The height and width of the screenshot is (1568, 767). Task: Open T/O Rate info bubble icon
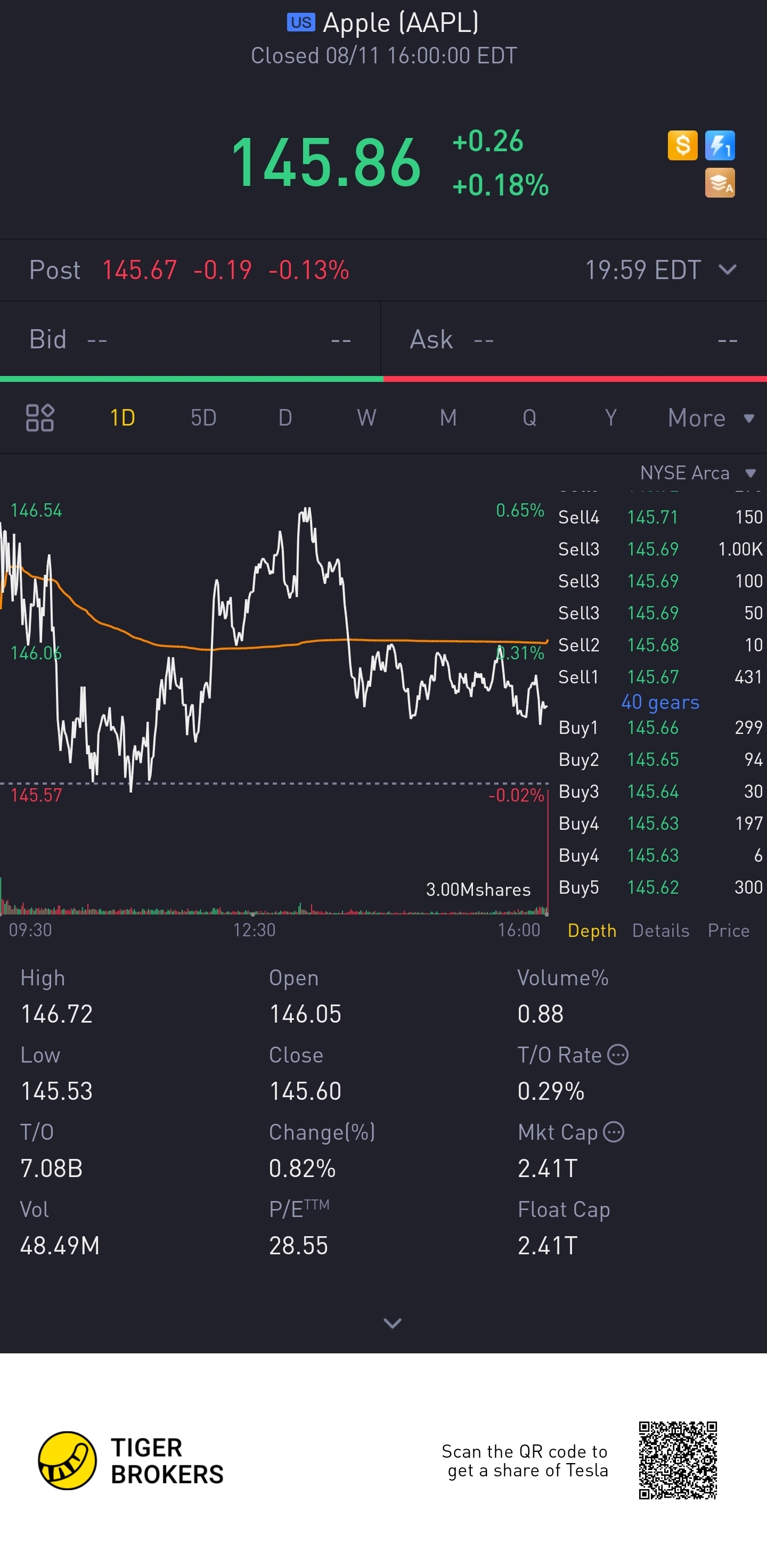(618, 1054)
